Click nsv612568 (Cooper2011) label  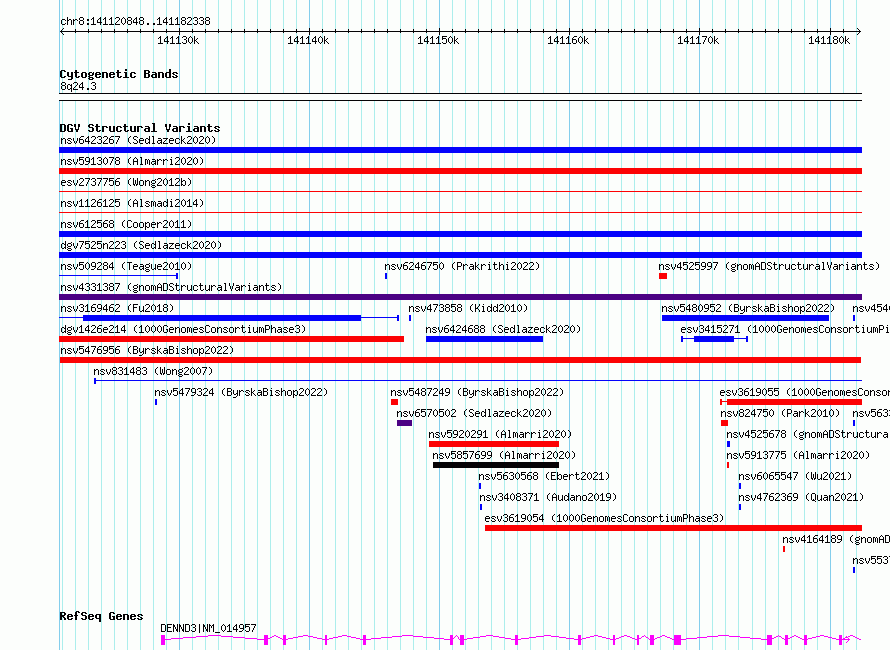pos(126,224)
